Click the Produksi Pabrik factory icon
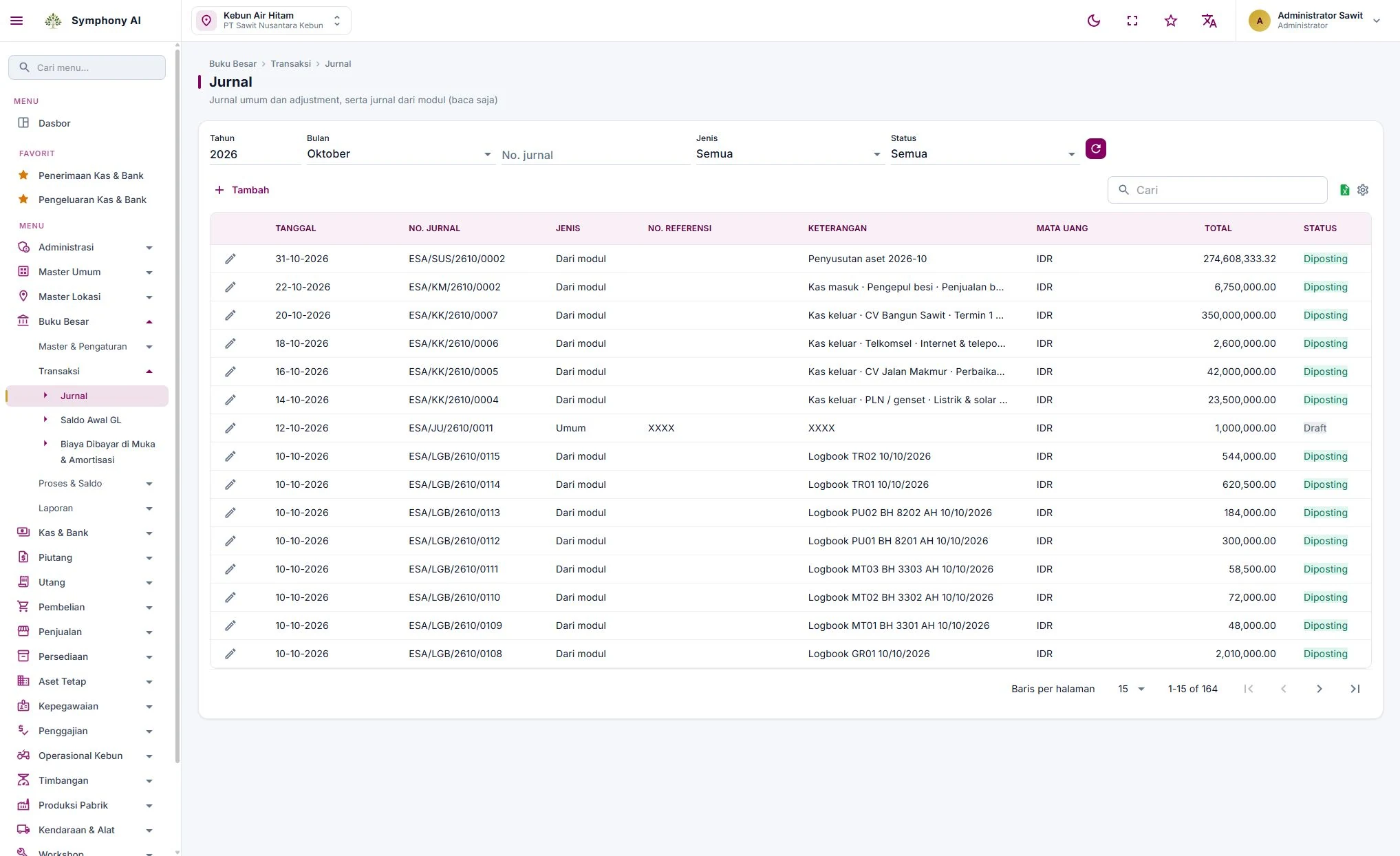This screenshot has height=856, width=1400. pyautogui.click(x=23, y=804)
